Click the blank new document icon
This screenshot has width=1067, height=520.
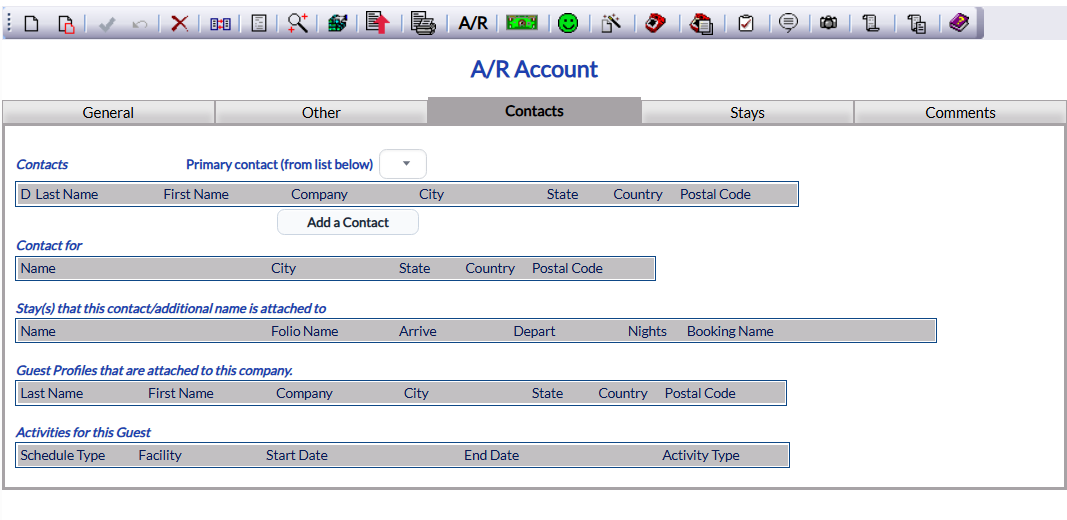click(x=31, y=23)
